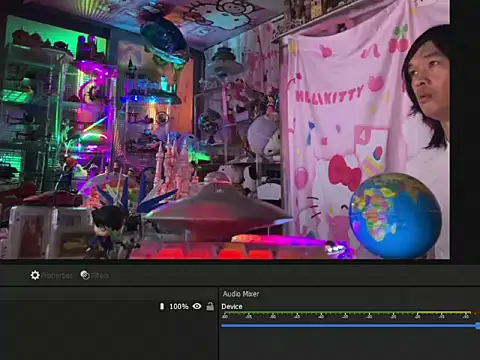The width and height of the screenshot is (480, 360).
Task: Click the pink castle in the preview
Action: pos(175,167)
